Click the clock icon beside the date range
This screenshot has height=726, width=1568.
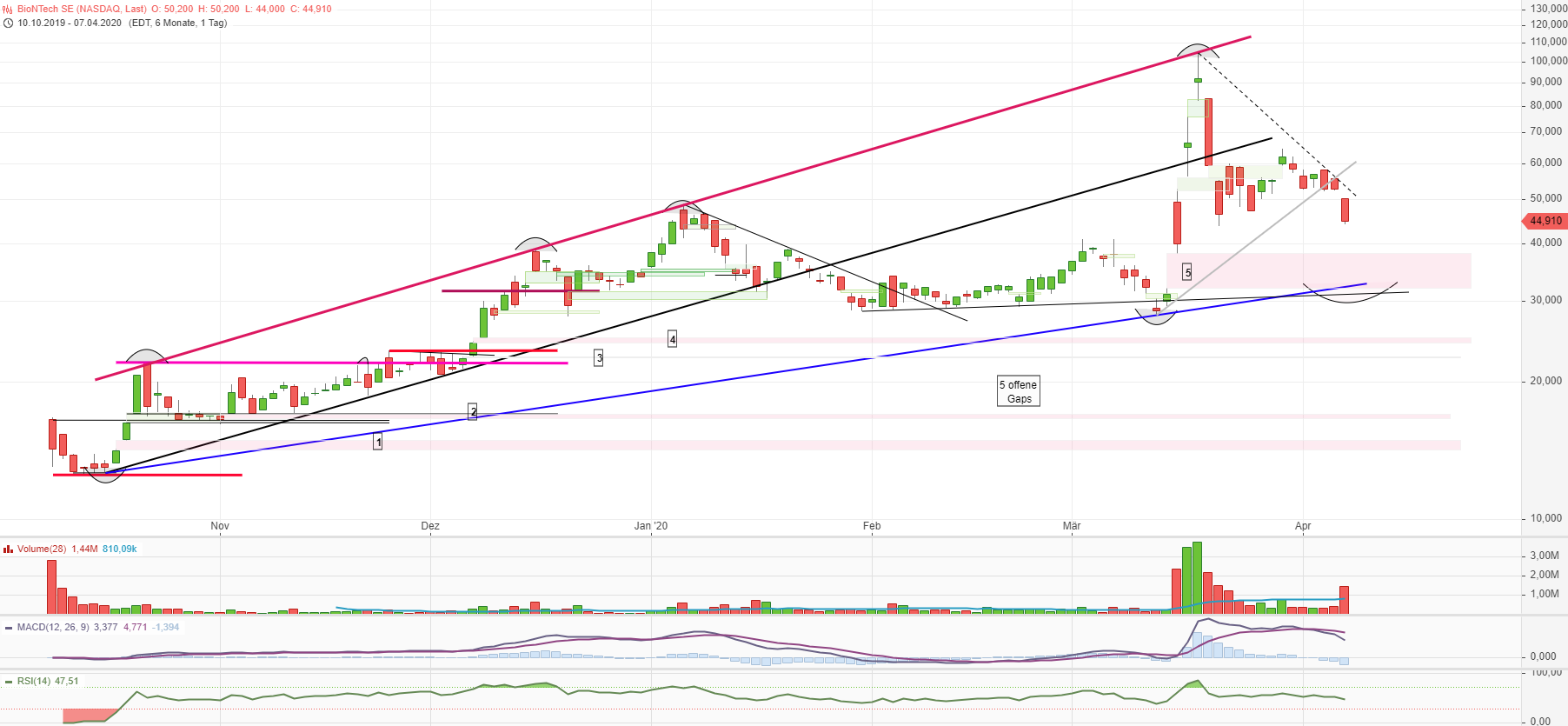click(x=8, y=23)
